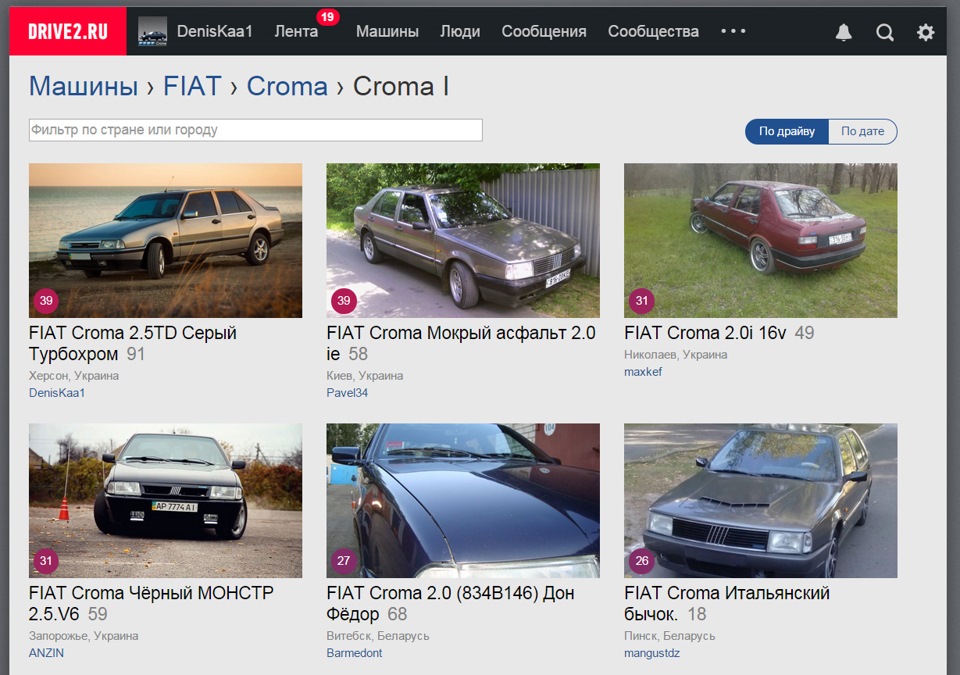Open the Мокрый асфальт car photo
This screenshot has width=960, height=675.
click(463, 240)
